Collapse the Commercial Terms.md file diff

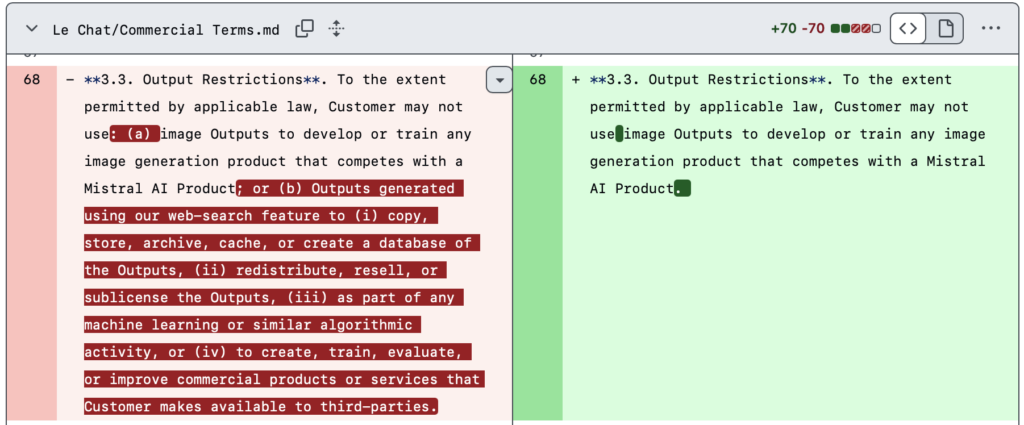[x=33, y=28]
